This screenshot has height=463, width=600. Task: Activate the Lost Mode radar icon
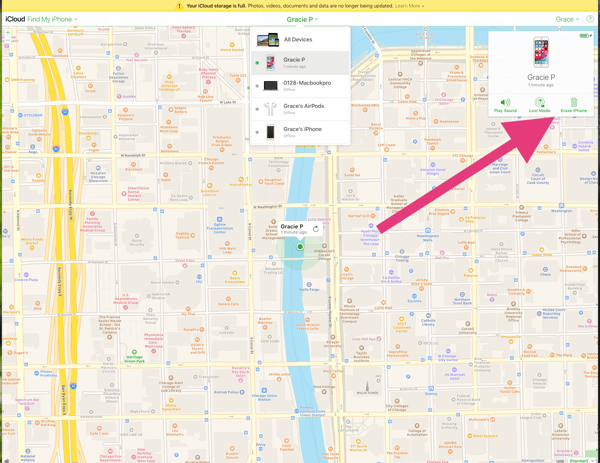click(540, 102)
